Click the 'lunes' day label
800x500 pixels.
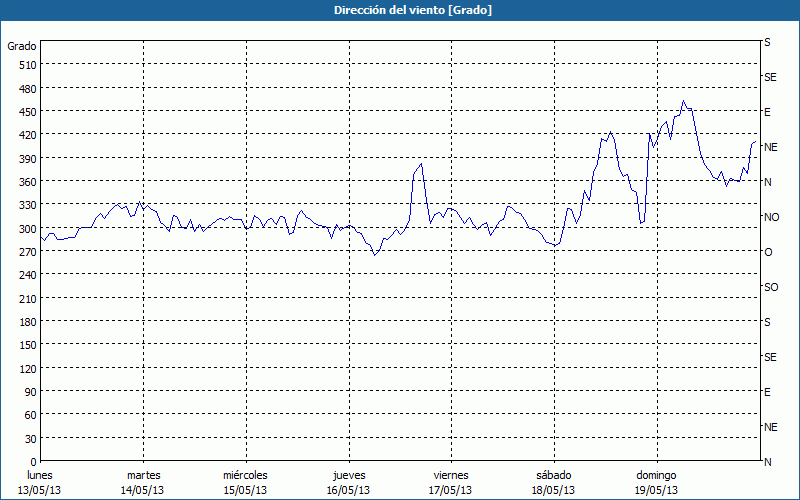click(x=39, y=475)
